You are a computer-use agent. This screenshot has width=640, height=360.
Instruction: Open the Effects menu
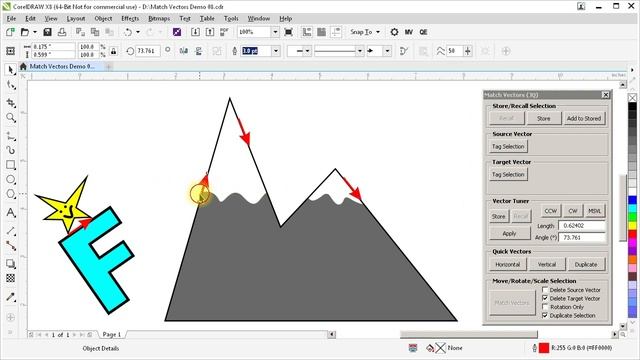click(130, 18)
